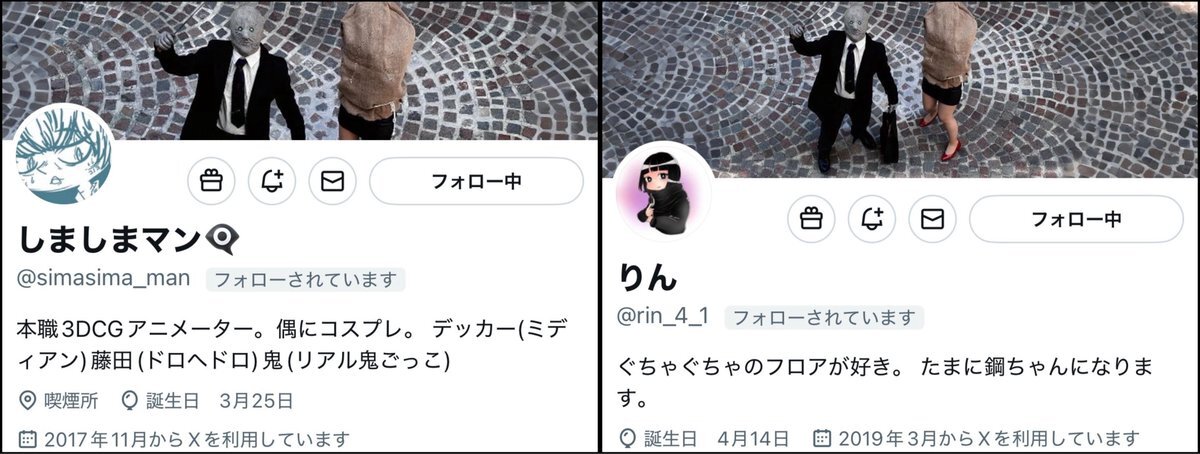Image resolution: width=1200 pixels, height=454 pixels.
Task: Click the @rin_4_1 handle
Action: coord(664,317)
